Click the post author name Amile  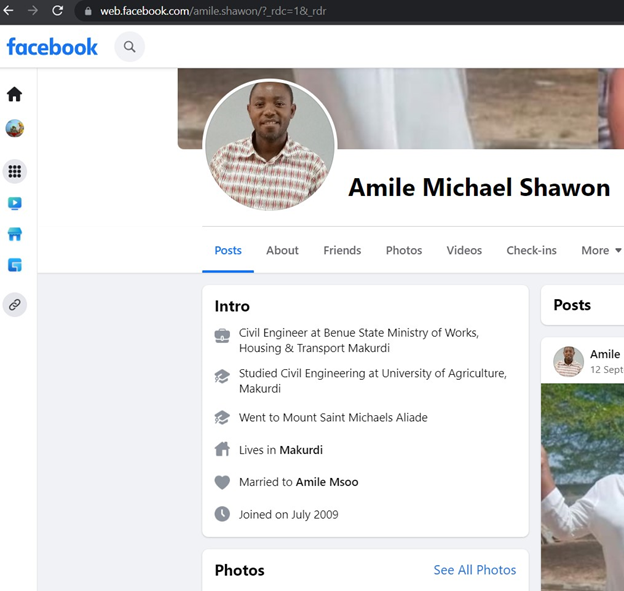point(605,354)
